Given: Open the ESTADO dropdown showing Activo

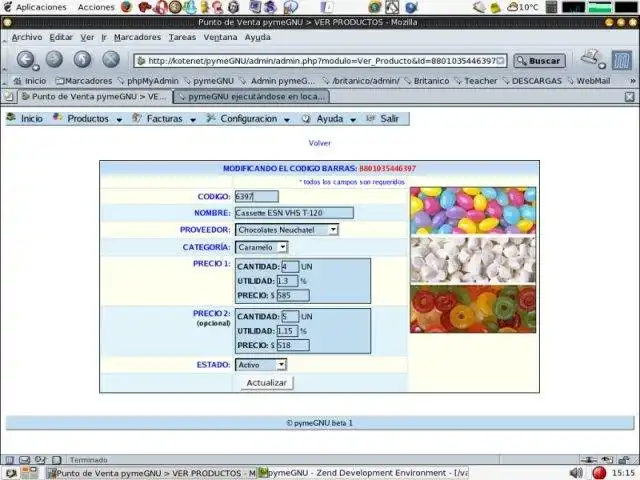Looking at the screenshot, I should tap(261, 364).
